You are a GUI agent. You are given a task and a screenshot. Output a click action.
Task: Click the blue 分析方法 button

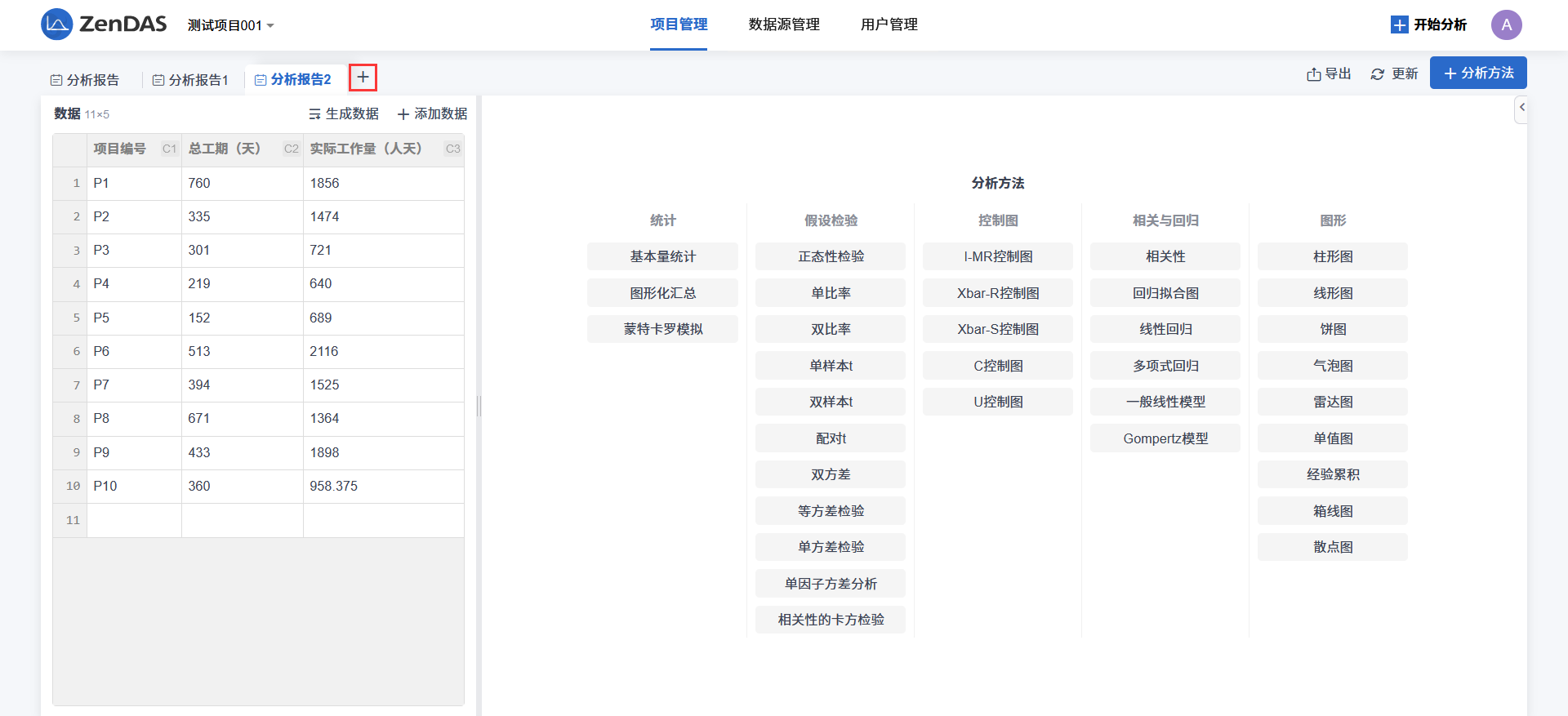tap(1478, 73)
